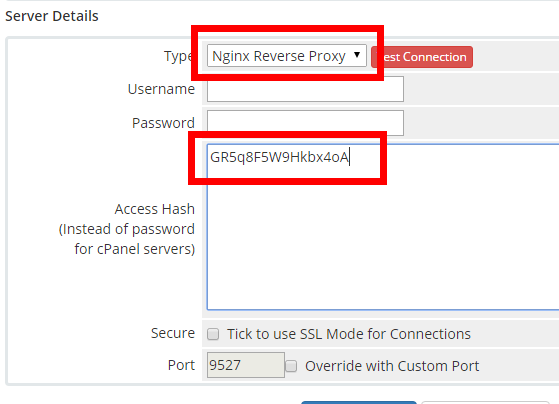559x404 pixels.
Task: Click the empty area of the Access Hash textarea
Action: pyautogui.click(x=383, y=242)
